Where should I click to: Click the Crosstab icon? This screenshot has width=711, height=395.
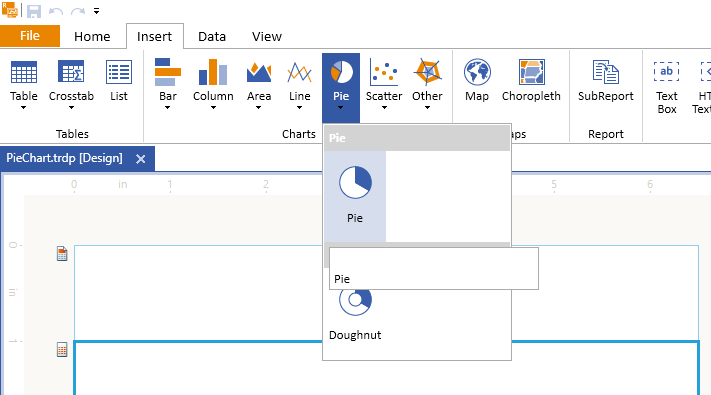pos(71,72)
